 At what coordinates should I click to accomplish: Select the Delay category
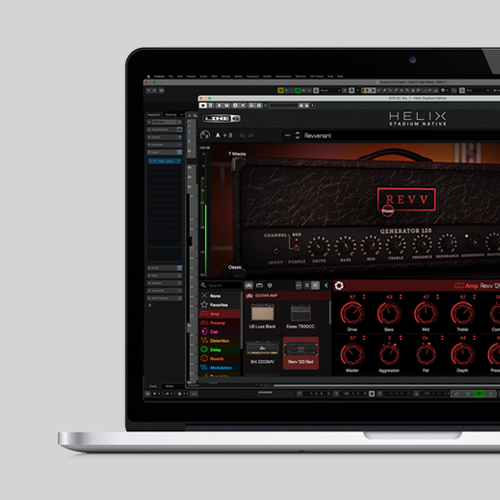219,350
